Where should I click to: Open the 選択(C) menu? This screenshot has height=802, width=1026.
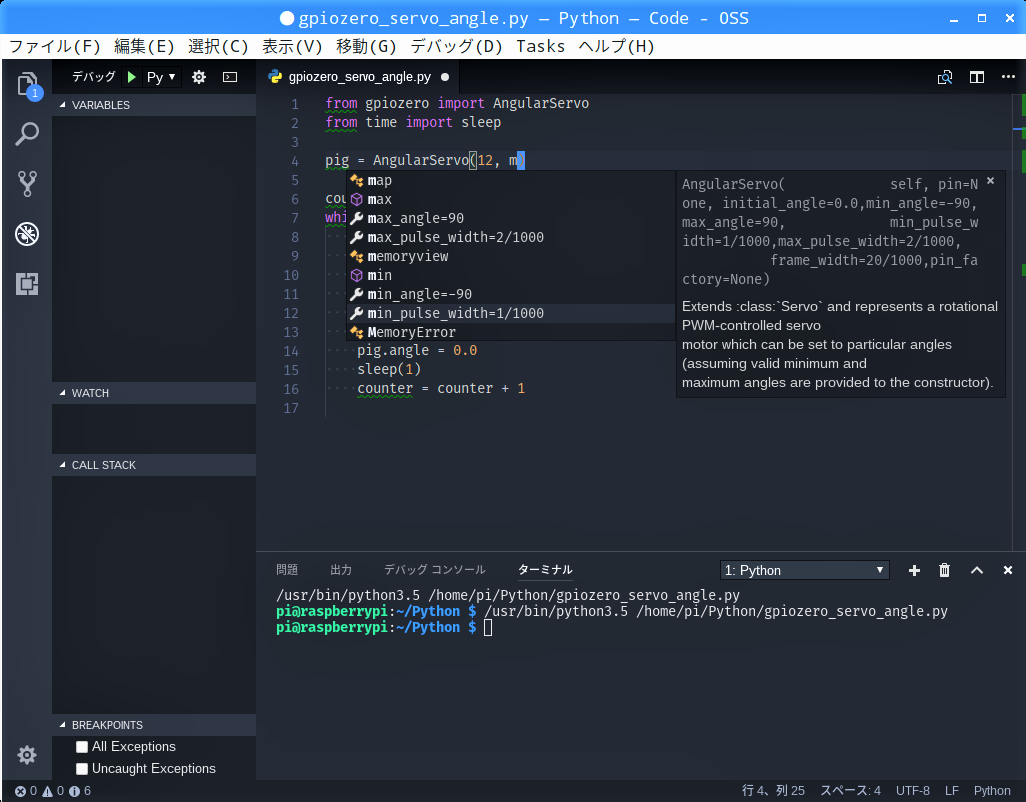[x=219, y=46]
